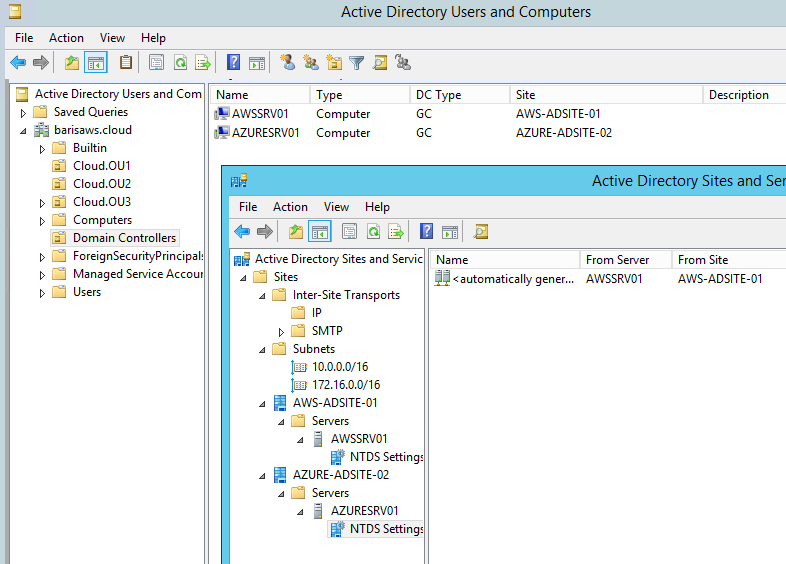Open File menu in Sites and Services
This screenshot has height=564, width=786.
pos(248,207)
